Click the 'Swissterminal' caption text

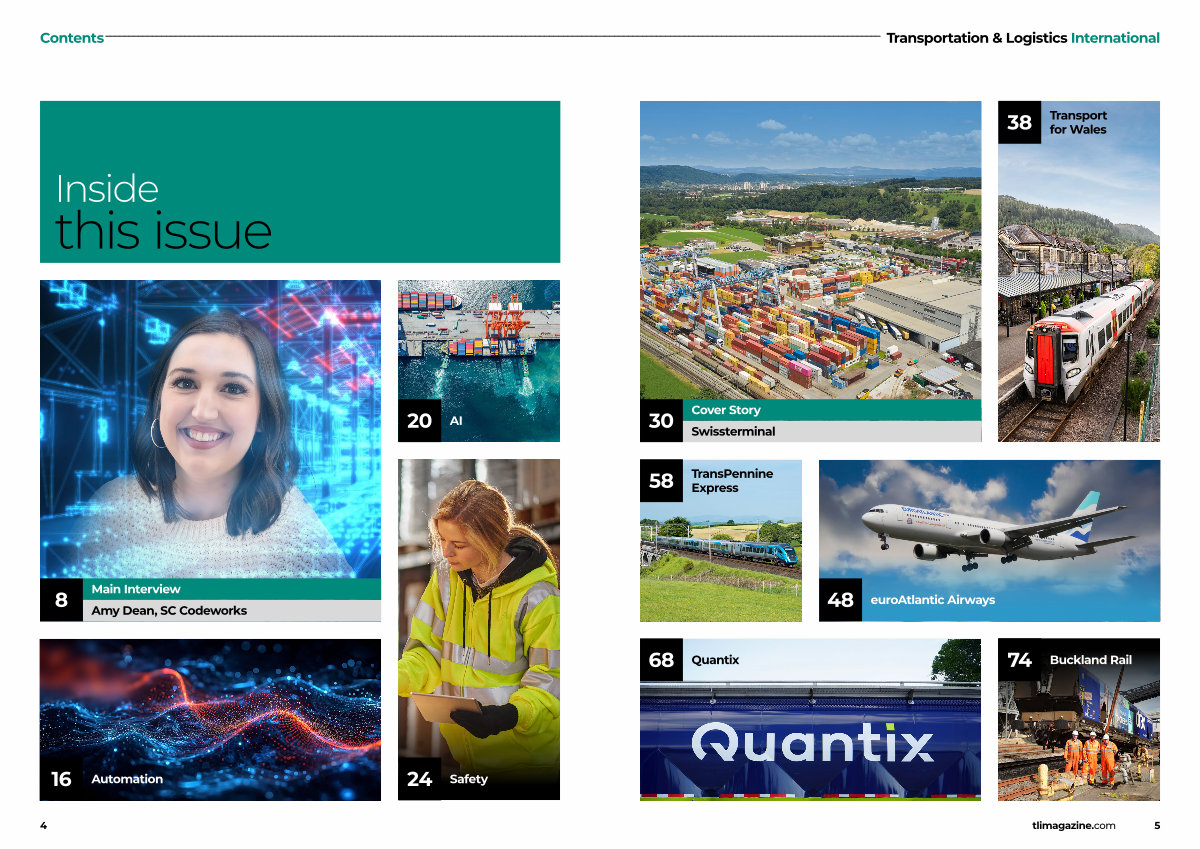(733, 432)
